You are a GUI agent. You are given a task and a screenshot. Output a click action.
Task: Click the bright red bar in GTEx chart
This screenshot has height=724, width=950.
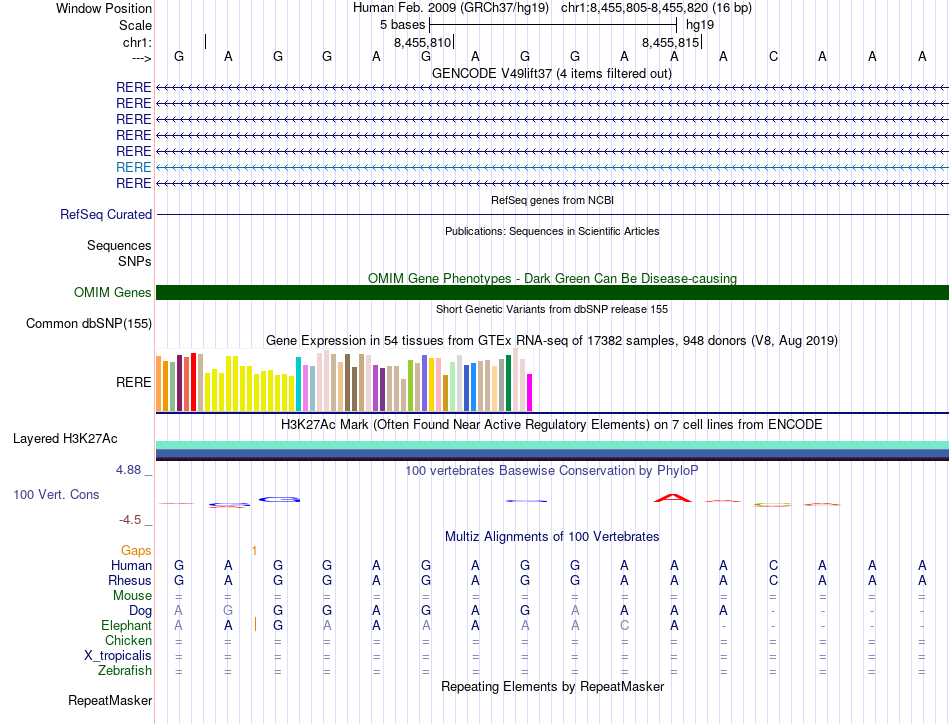193,382
